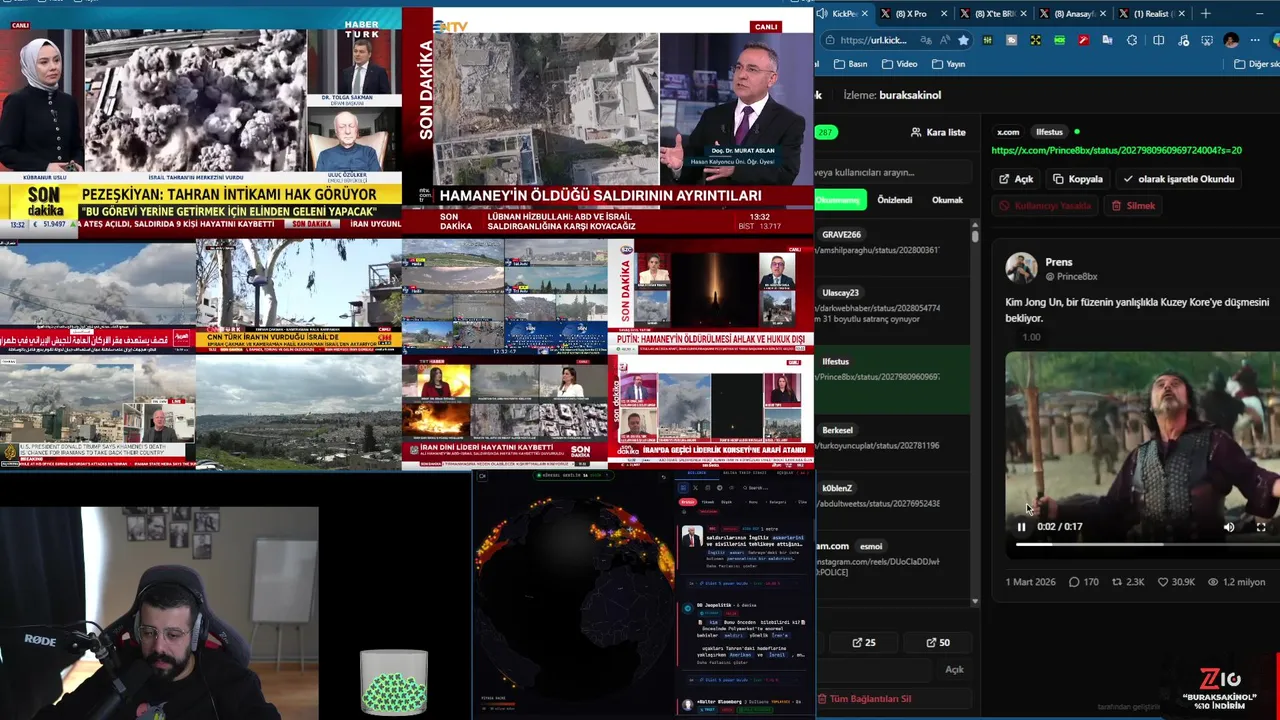
Task: Open the tweet video in fullscreen
Action: [x=1261, y=527]
